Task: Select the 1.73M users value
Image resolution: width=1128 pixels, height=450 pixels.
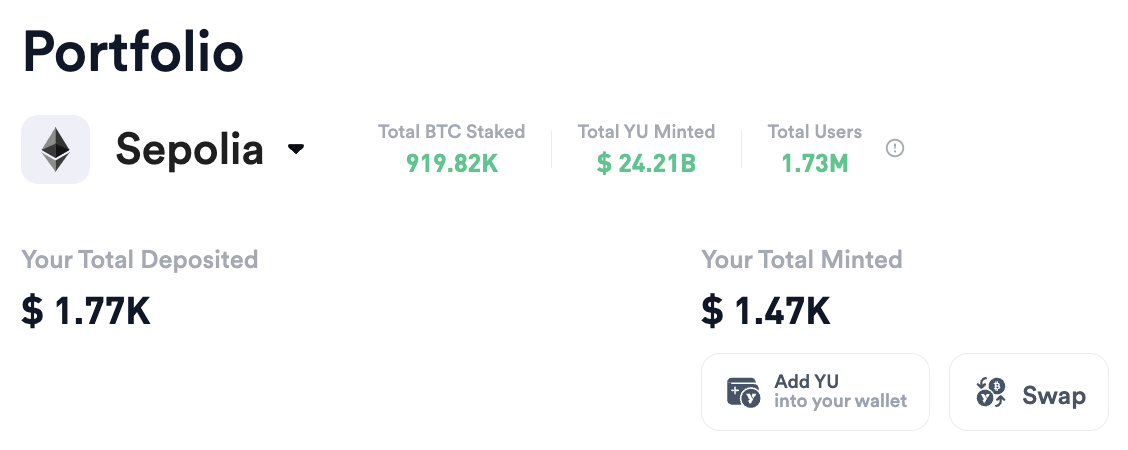Action: click(814, 163)
